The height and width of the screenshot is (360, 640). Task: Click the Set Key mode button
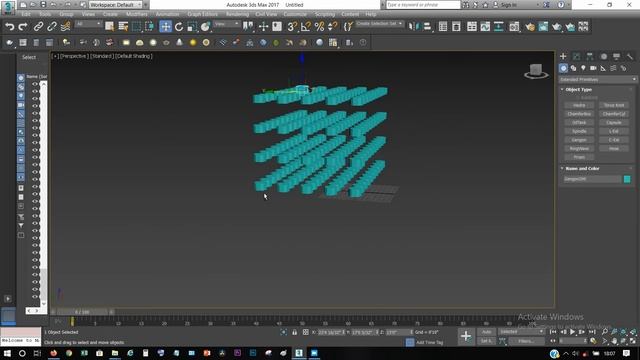point(486,341)
